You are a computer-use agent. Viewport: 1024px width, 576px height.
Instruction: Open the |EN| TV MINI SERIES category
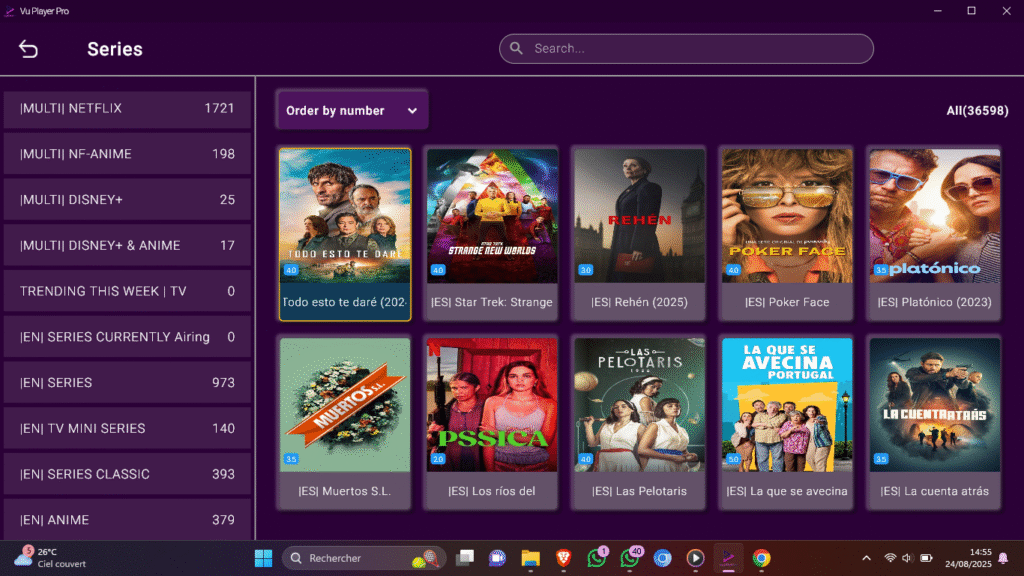coord(127,428)
